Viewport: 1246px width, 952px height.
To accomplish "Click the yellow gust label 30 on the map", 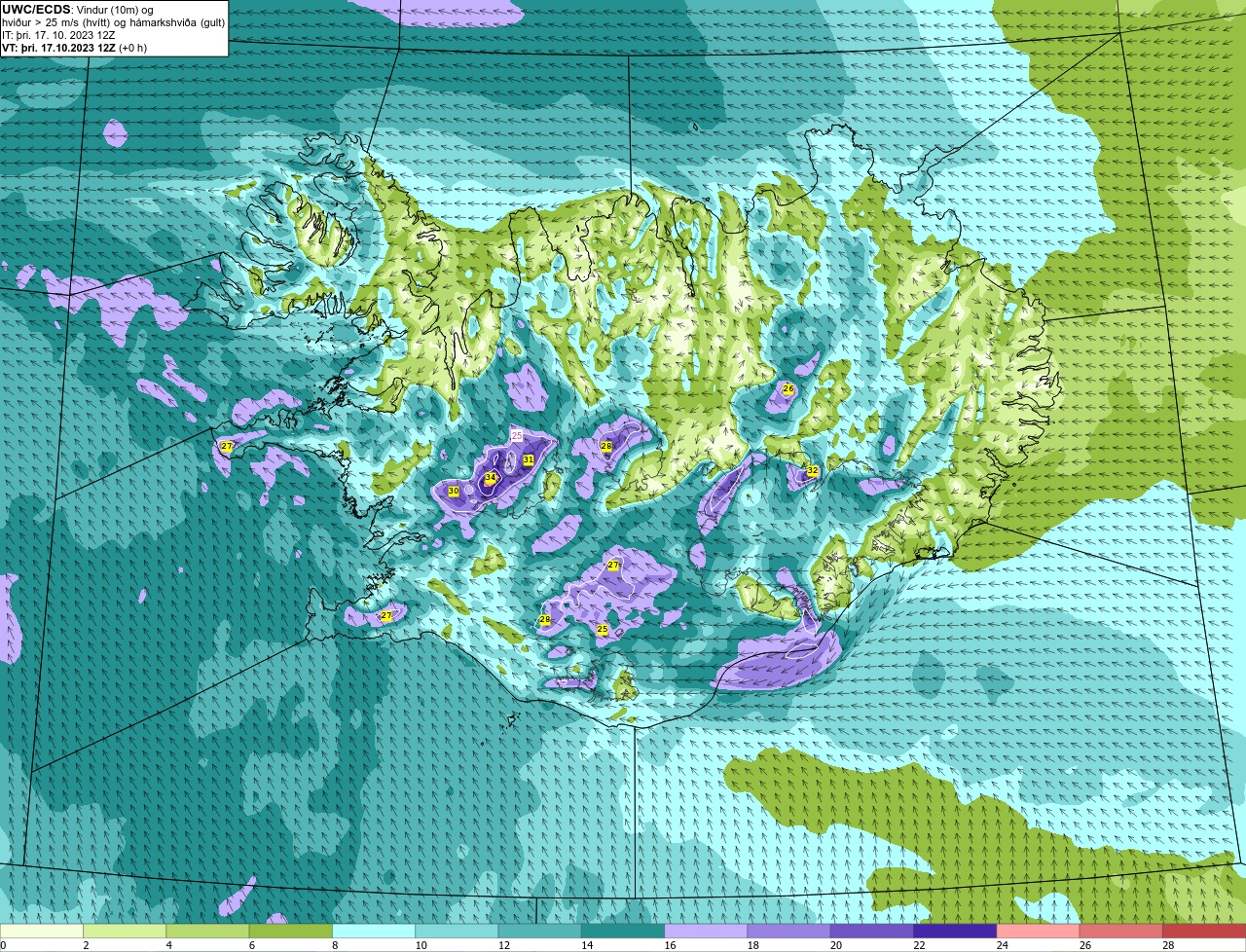I will click(454, 492).
